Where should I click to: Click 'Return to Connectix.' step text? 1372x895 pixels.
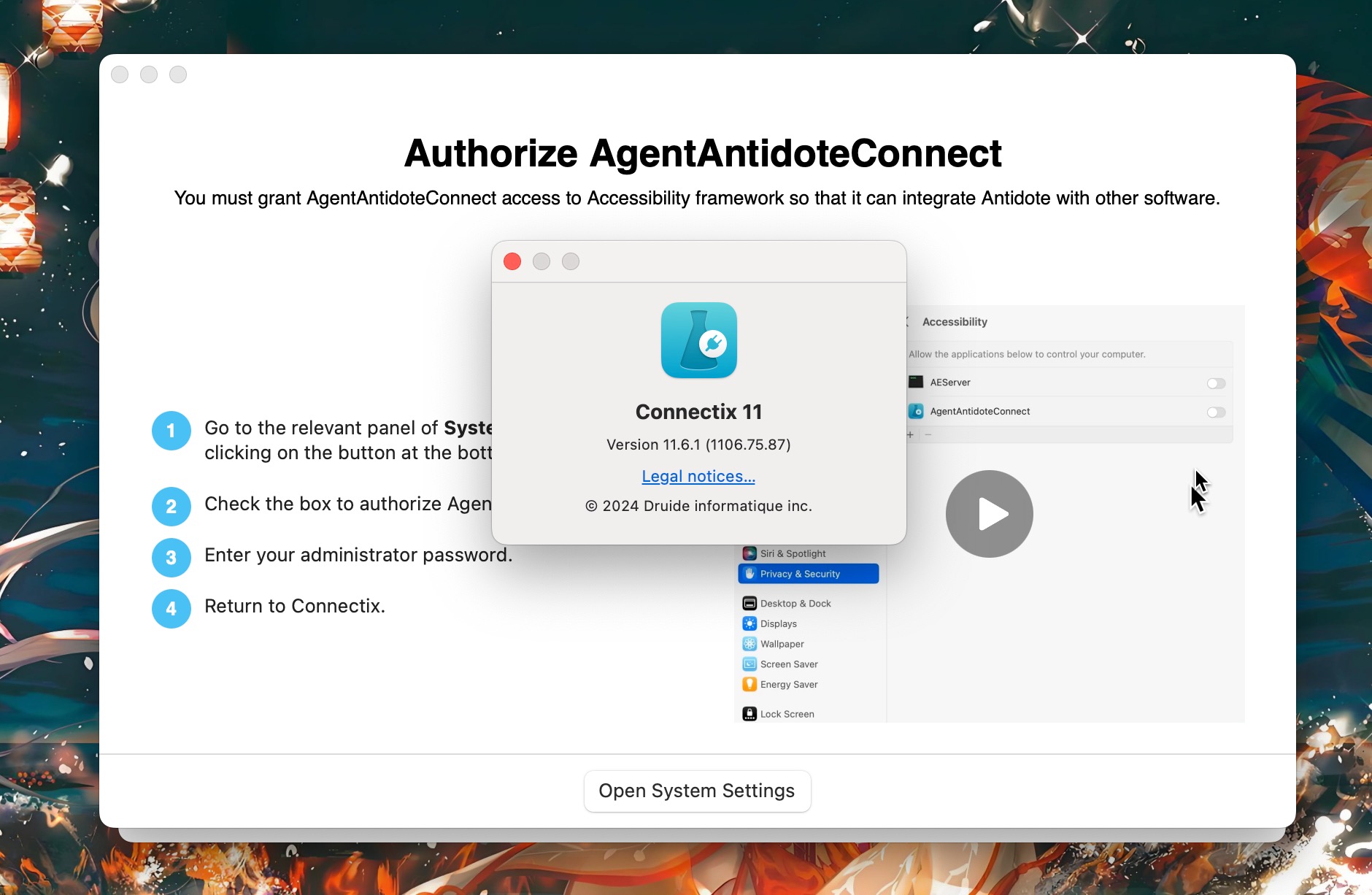(295, 606)
